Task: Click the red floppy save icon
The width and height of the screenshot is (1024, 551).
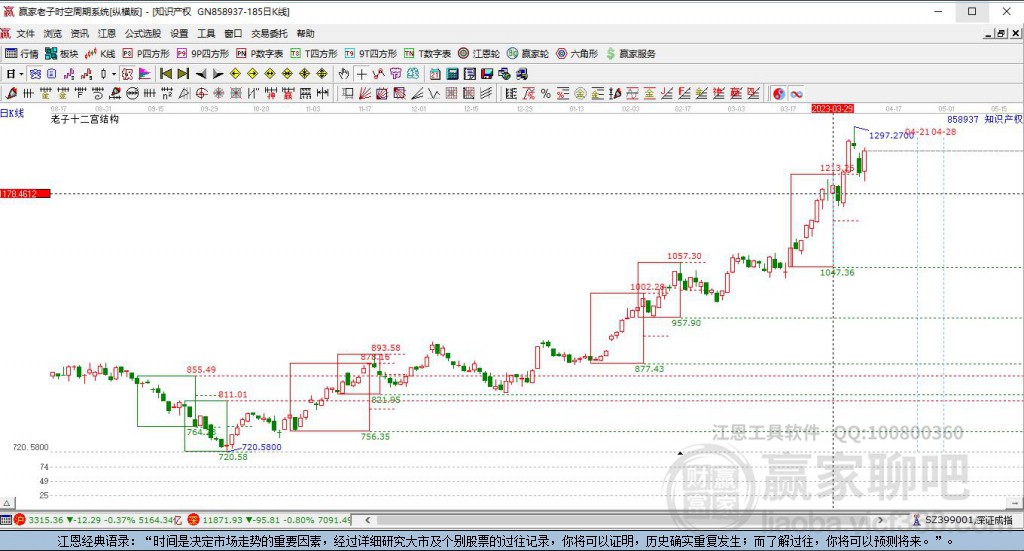Action: 487,74
